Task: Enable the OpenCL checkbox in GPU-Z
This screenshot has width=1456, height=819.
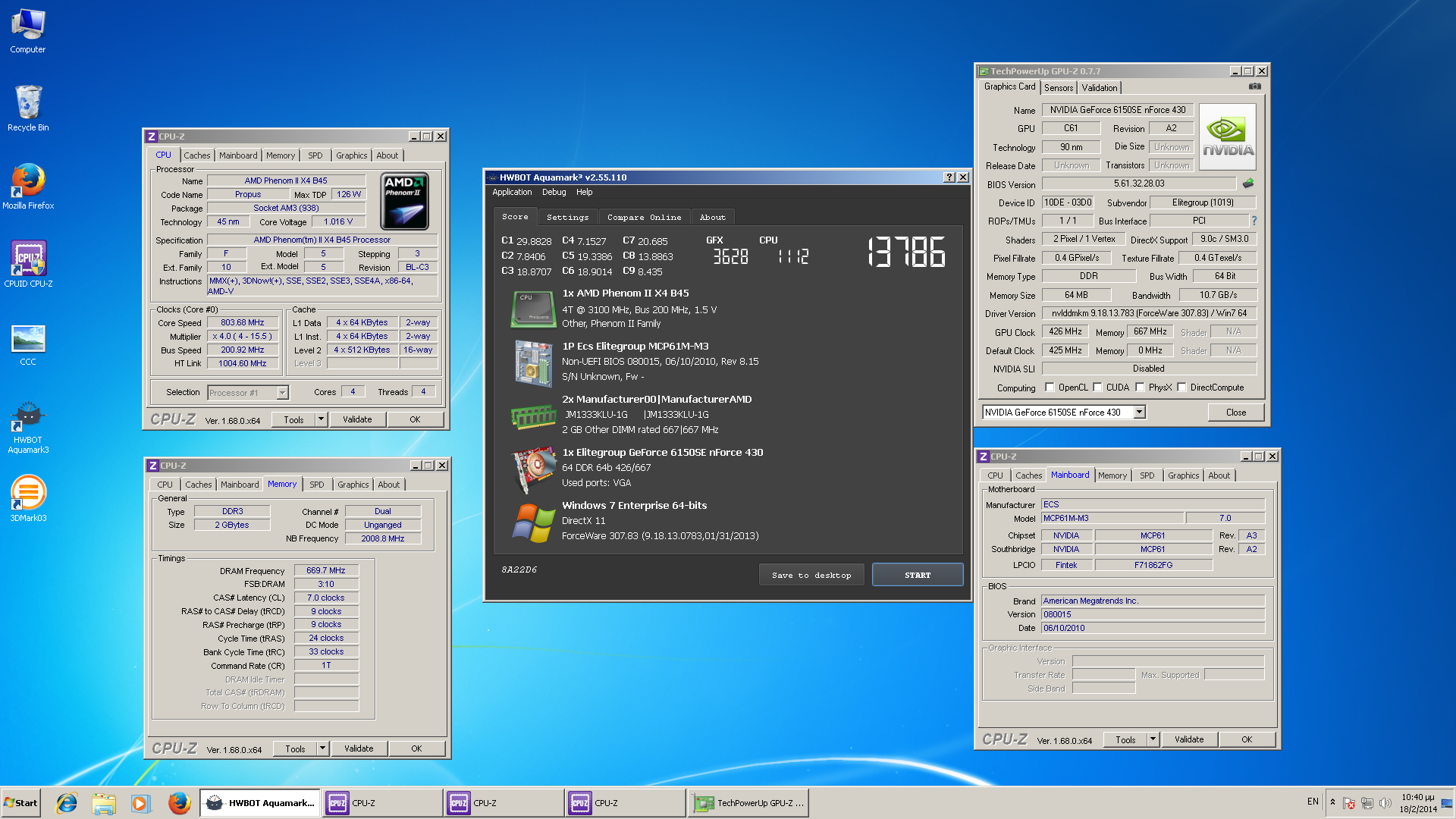Action: tap(1050, 388)
